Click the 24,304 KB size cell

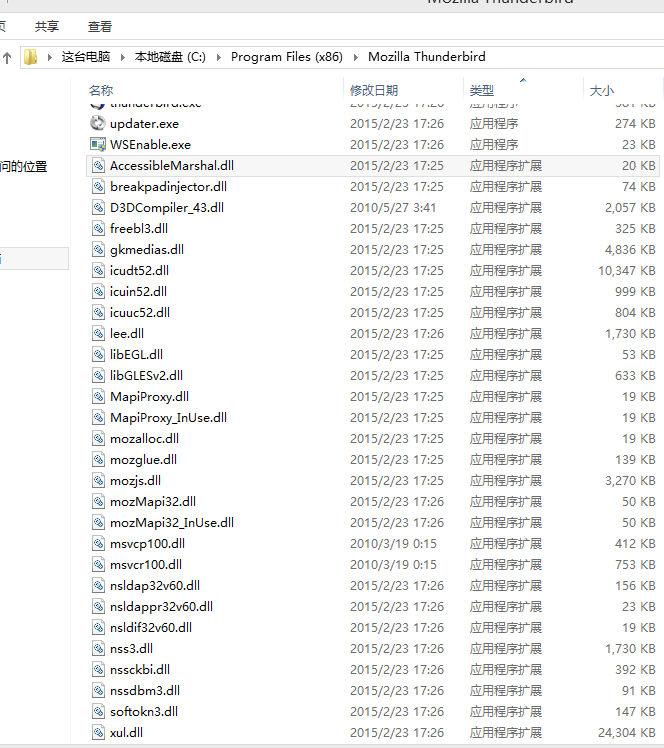(627, 732)
